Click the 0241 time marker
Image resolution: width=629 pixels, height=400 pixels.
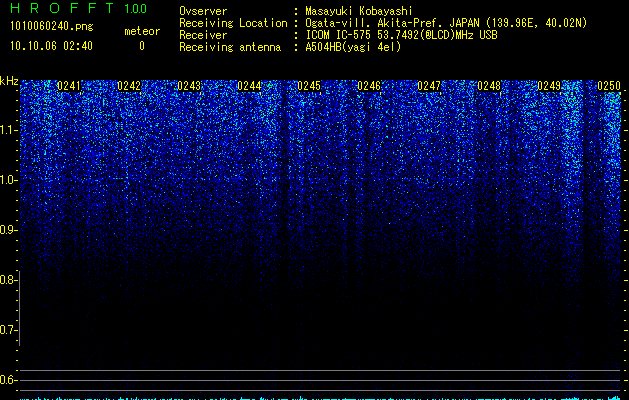point(69,86)
